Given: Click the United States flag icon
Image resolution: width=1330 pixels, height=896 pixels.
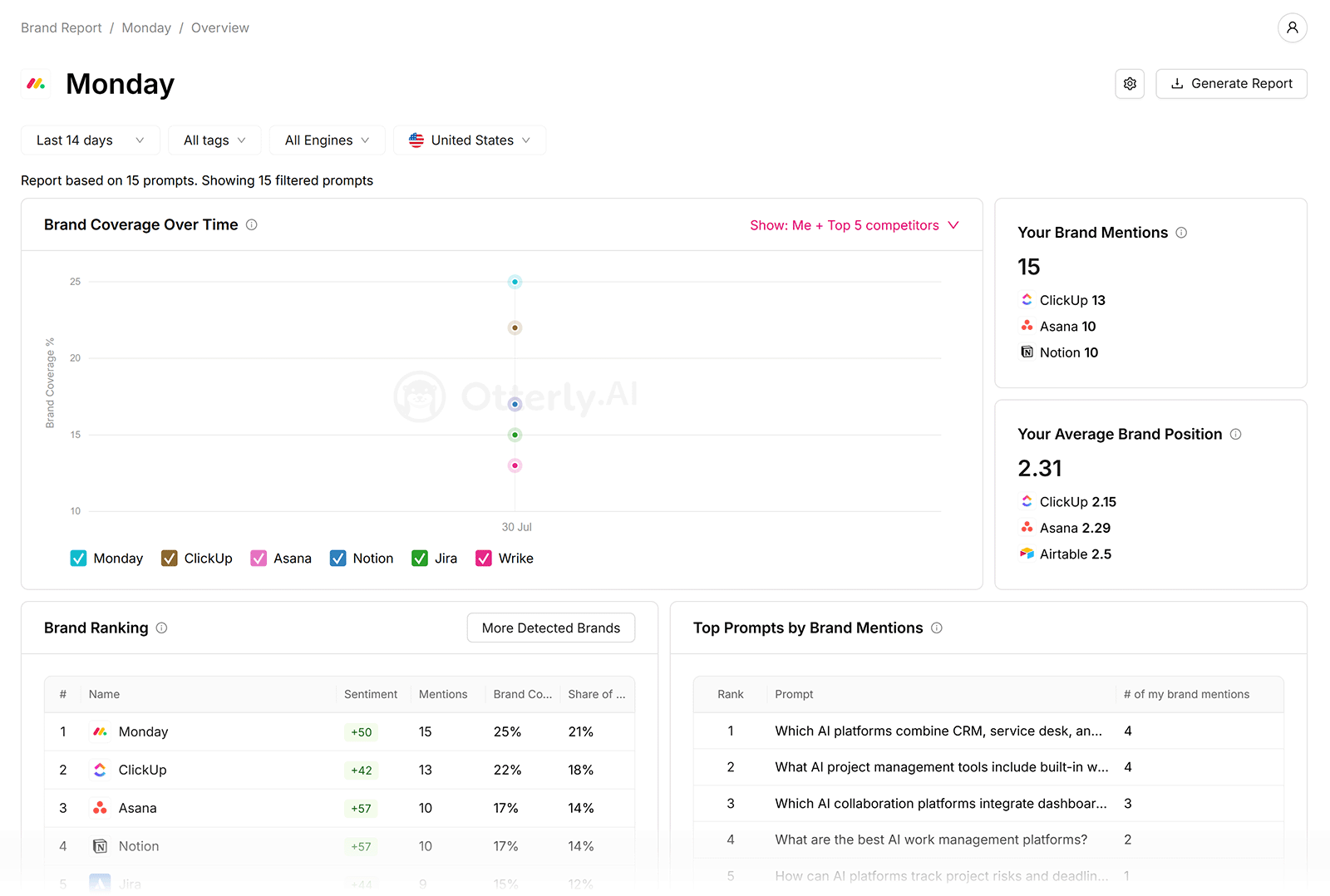Looking at the screenshot, I should click(416, 140).
